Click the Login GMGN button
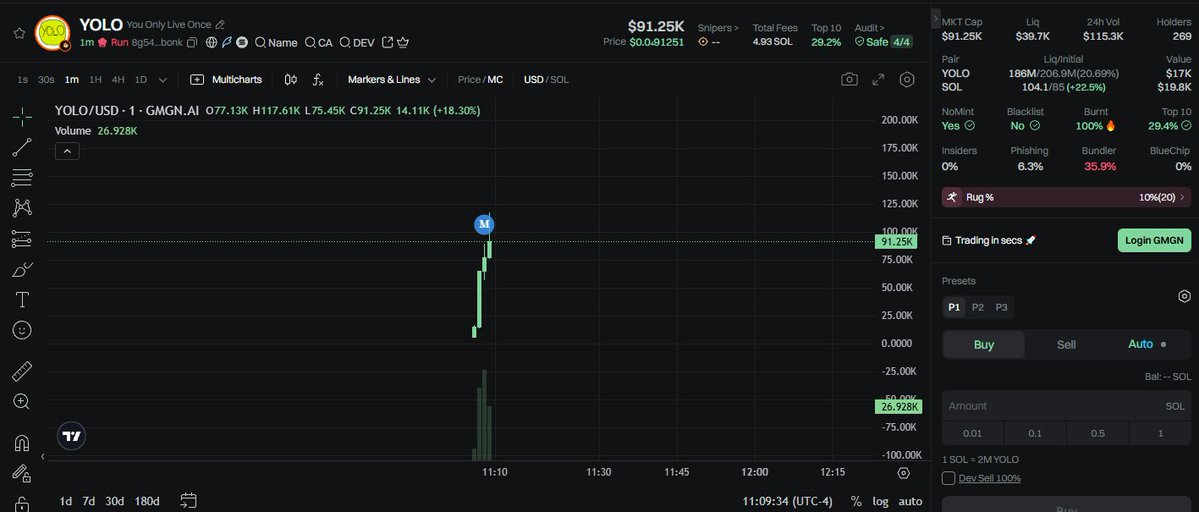The width and height of the screenshot is (1199, 512). pos(1154,240)
